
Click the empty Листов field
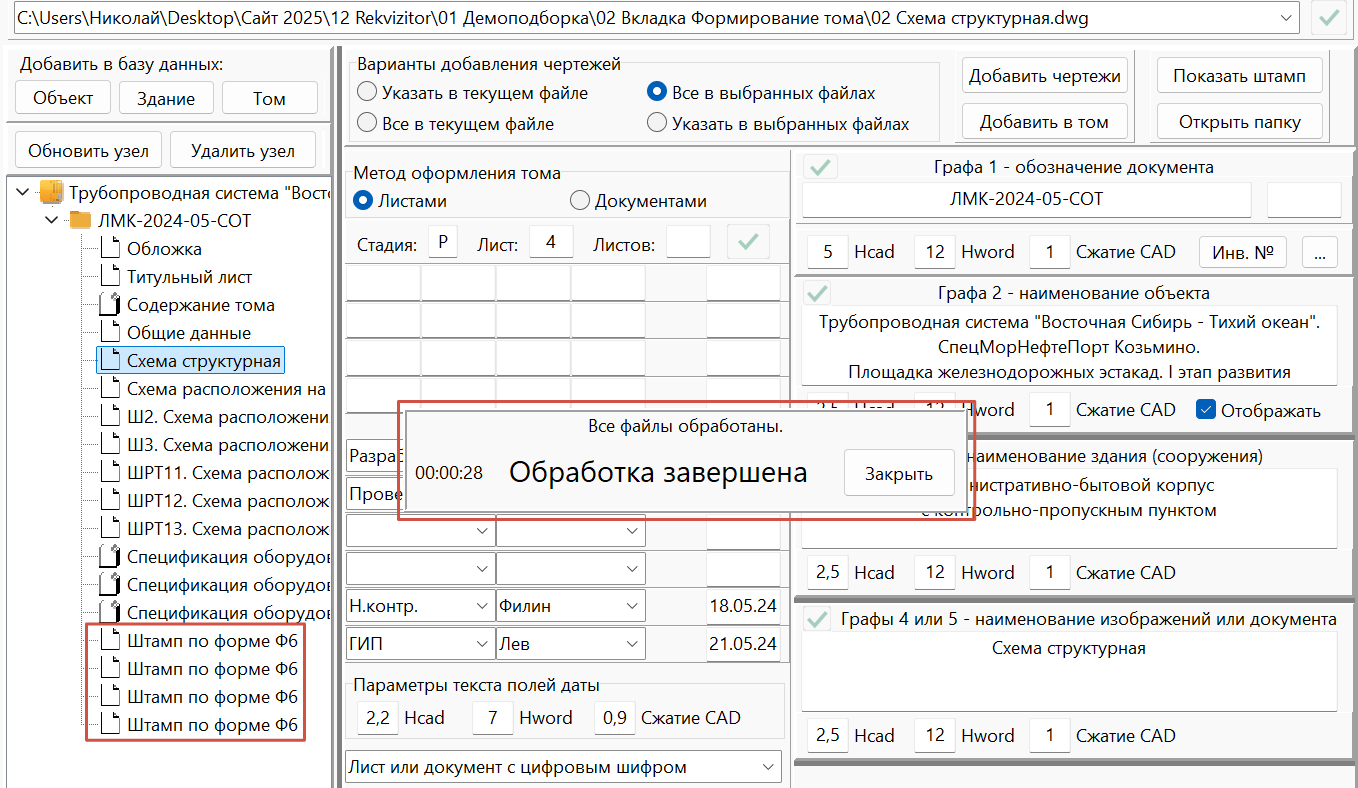(688, 242)
